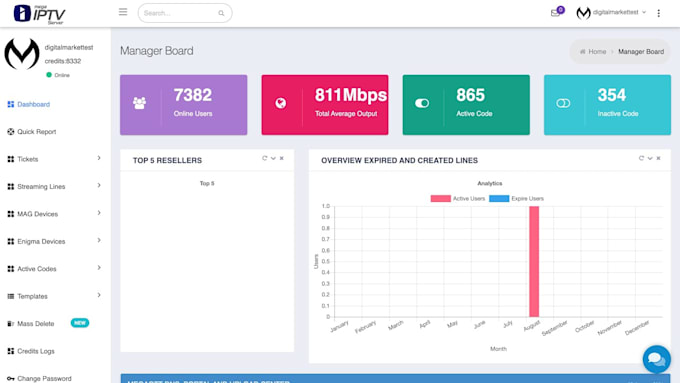Viewport: 680px width, 383px height.
Task: Expand the Active Codes submenu
Action: [99, 268]
